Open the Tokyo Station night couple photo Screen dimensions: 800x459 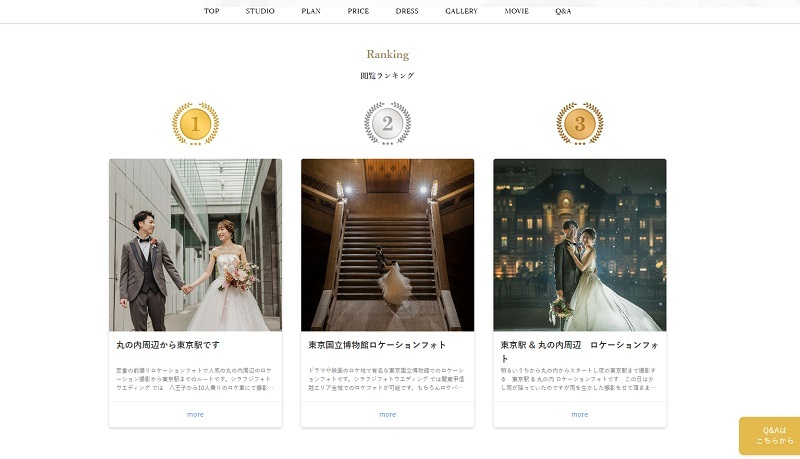coord(580,245)
